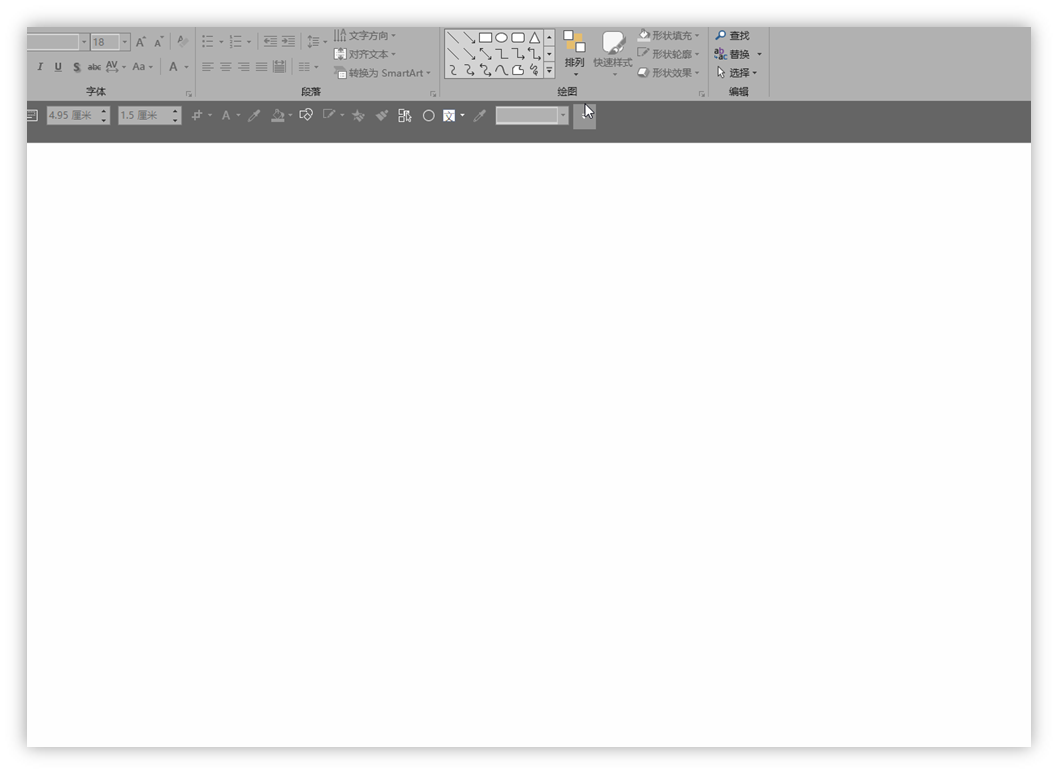
Task: Open font color dropdown arrow
Action: [x=187, y=67]
